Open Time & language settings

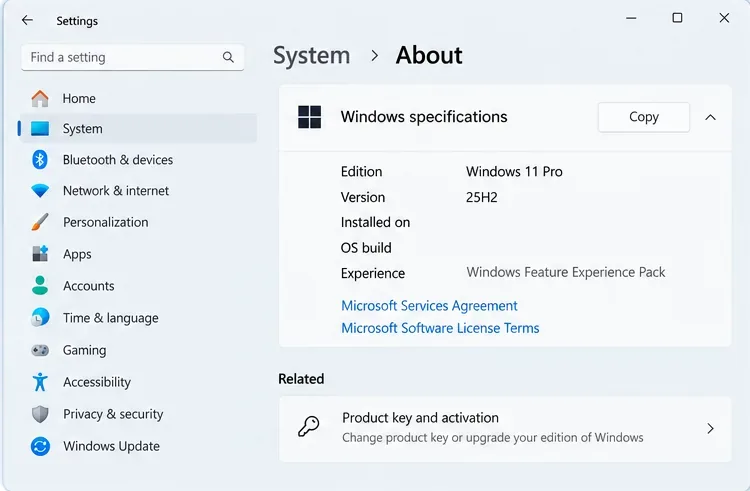pos(139,318)
